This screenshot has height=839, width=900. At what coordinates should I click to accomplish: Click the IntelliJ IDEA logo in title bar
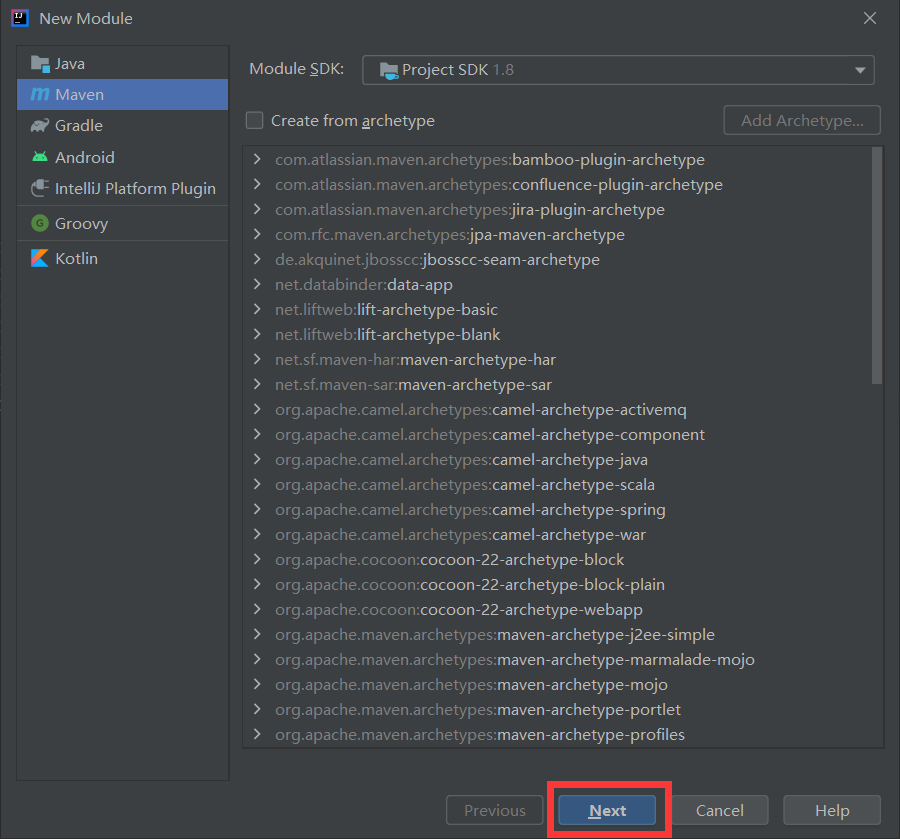(x=20, y=18)
